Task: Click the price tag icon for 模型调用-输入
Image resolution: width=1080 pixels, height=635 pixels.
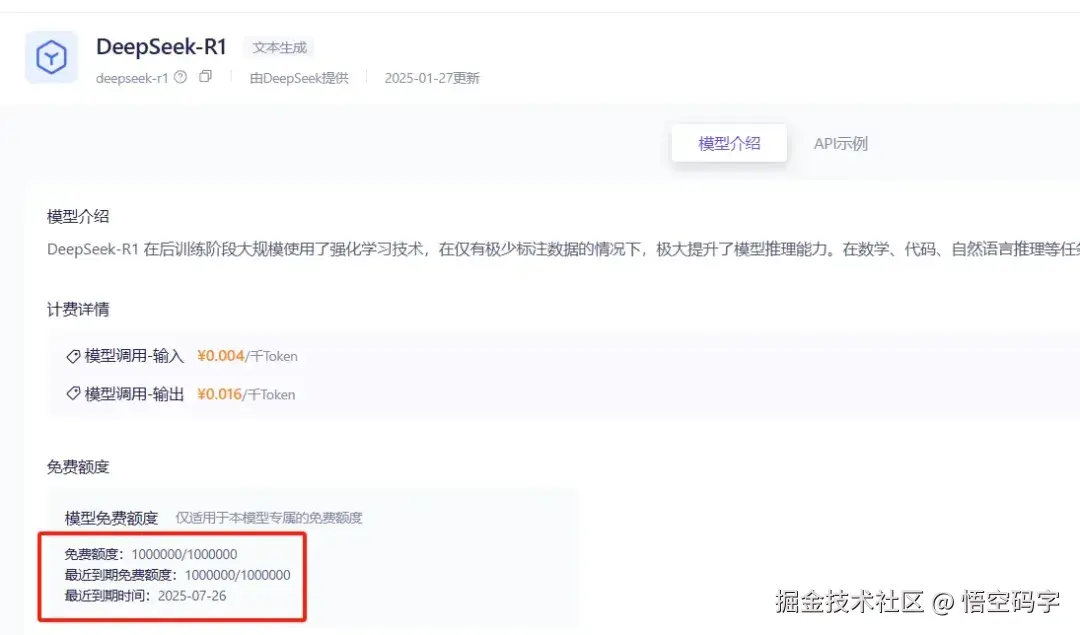Action: [x=73, y=356]
